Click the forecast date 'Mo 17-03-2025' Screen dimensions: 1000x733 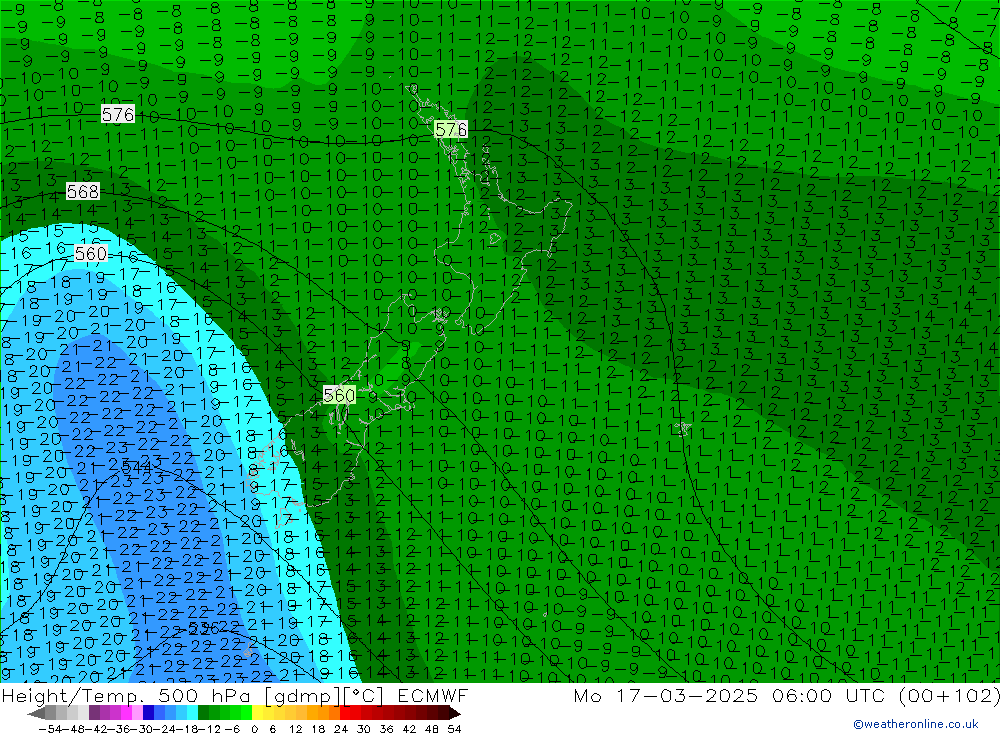(x=665, y=695)
